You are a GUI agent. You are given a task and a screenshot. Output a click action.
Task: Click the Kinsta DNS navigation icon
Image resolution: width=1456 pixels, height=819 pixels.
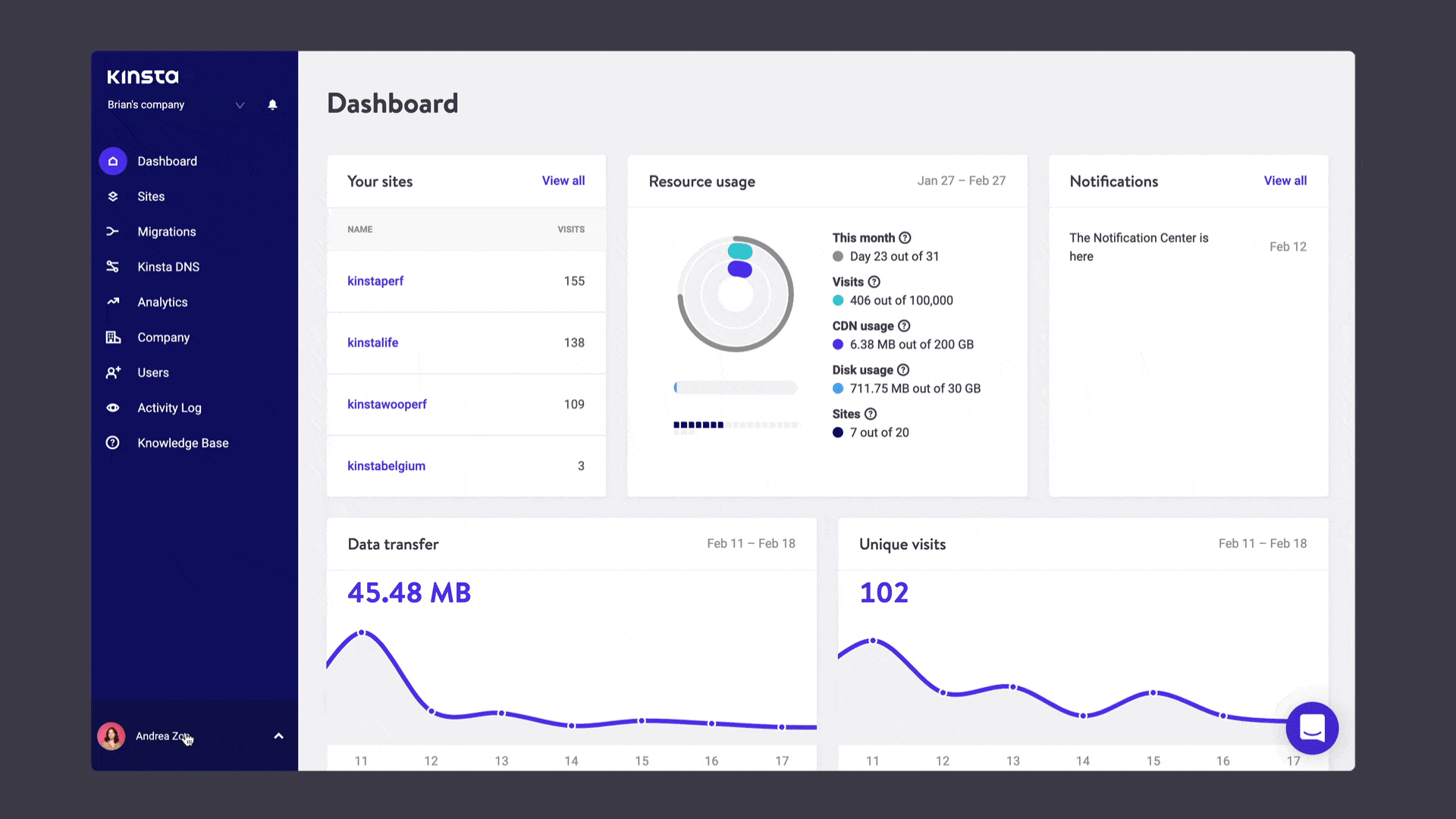(113, 266)
